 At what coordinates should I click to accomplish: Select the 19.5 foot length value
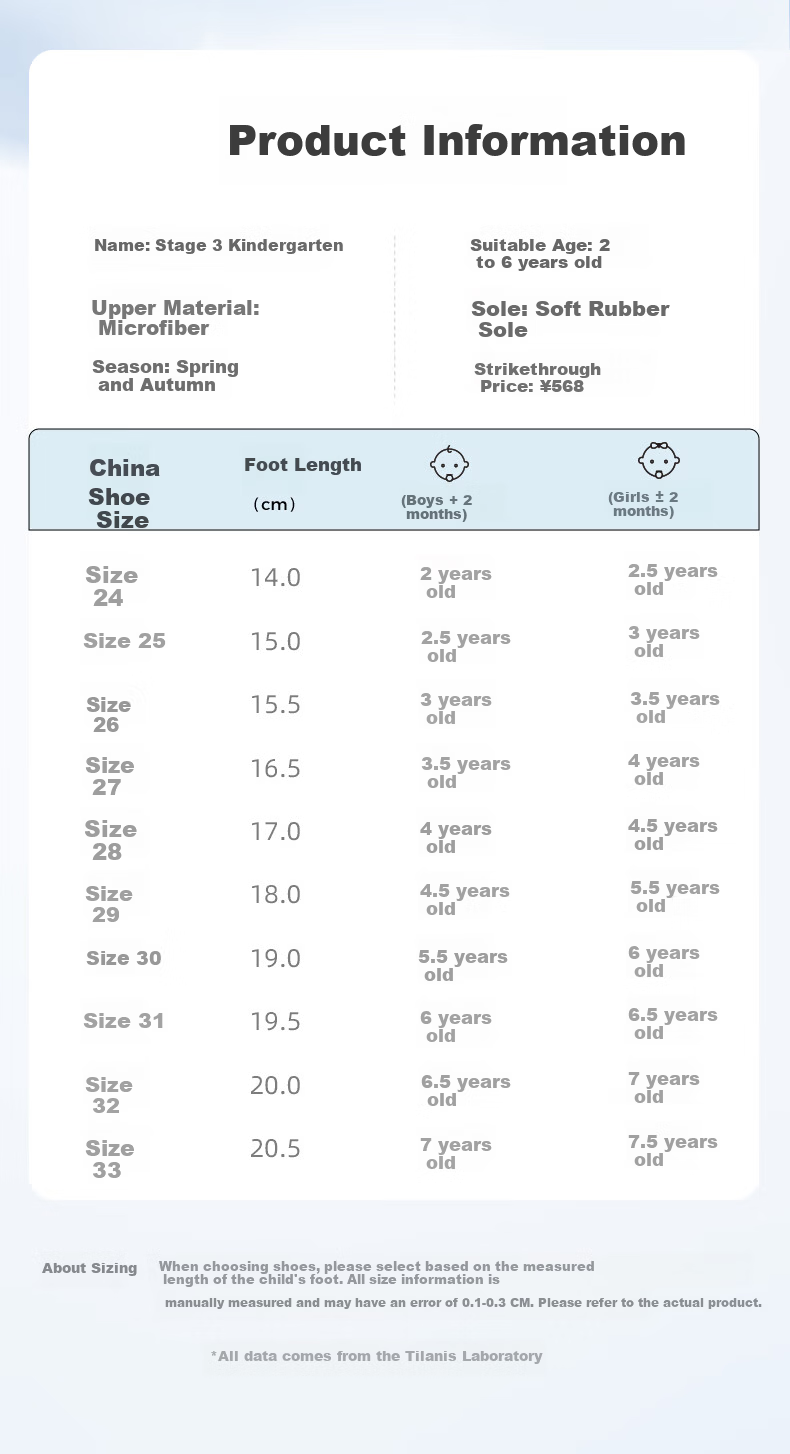click(x=275, y=1021)
